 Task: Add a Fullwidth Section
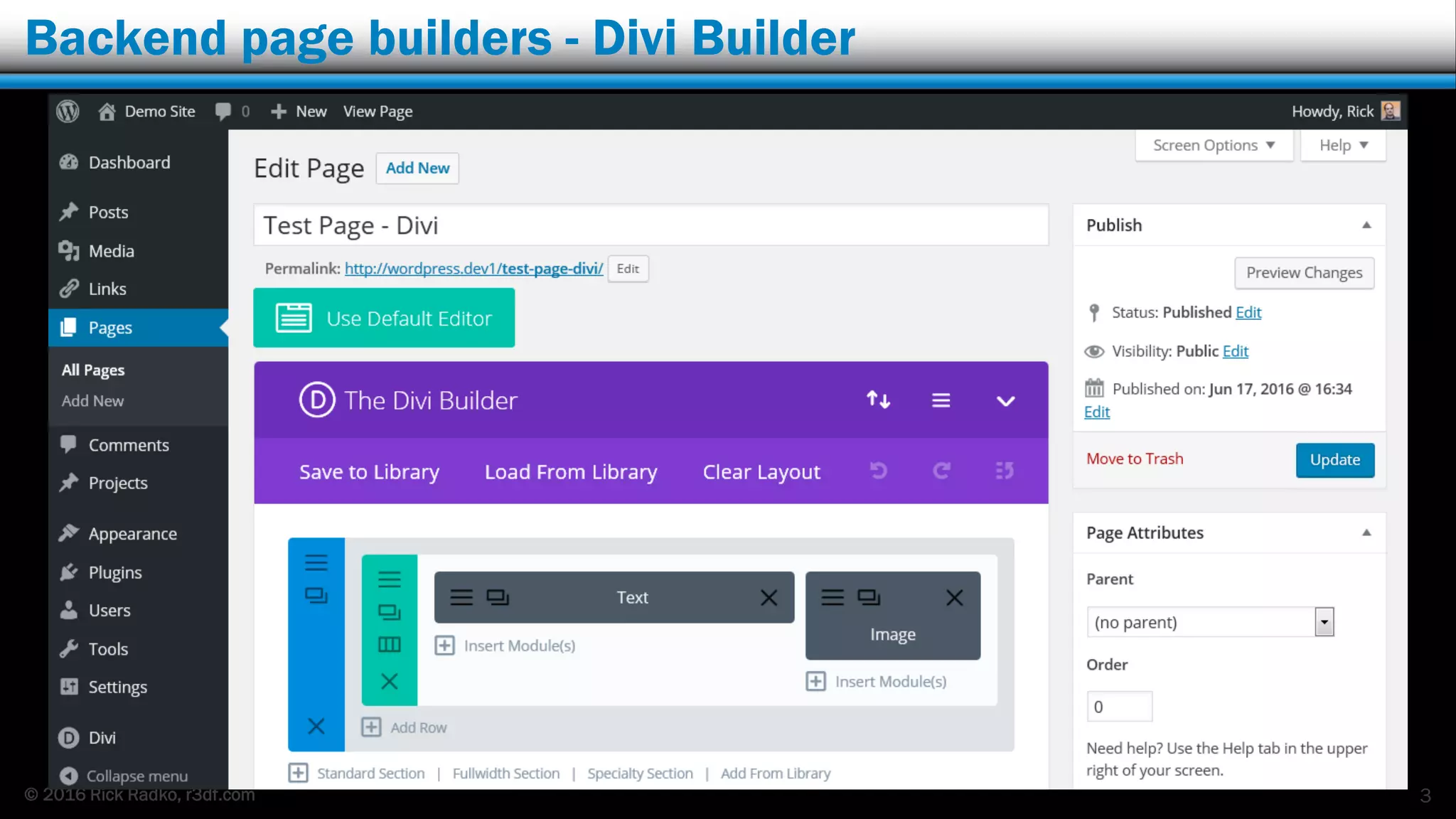point(506,773)
